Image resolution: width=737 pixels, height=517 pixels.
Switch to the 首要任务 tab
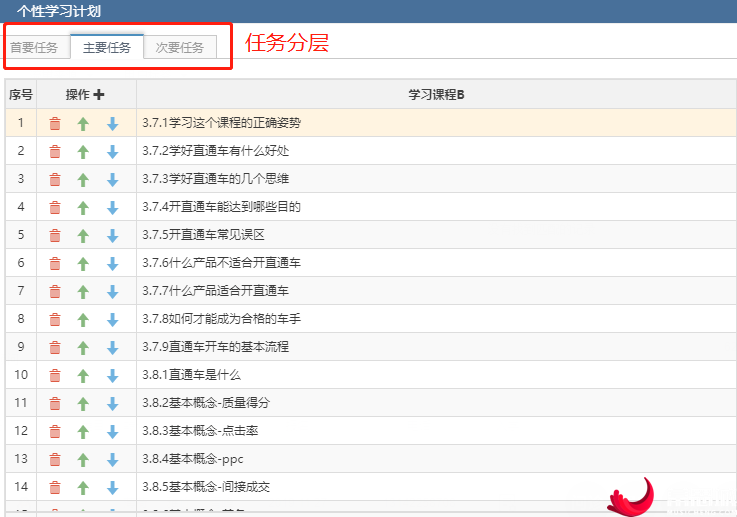click(34, 47)
